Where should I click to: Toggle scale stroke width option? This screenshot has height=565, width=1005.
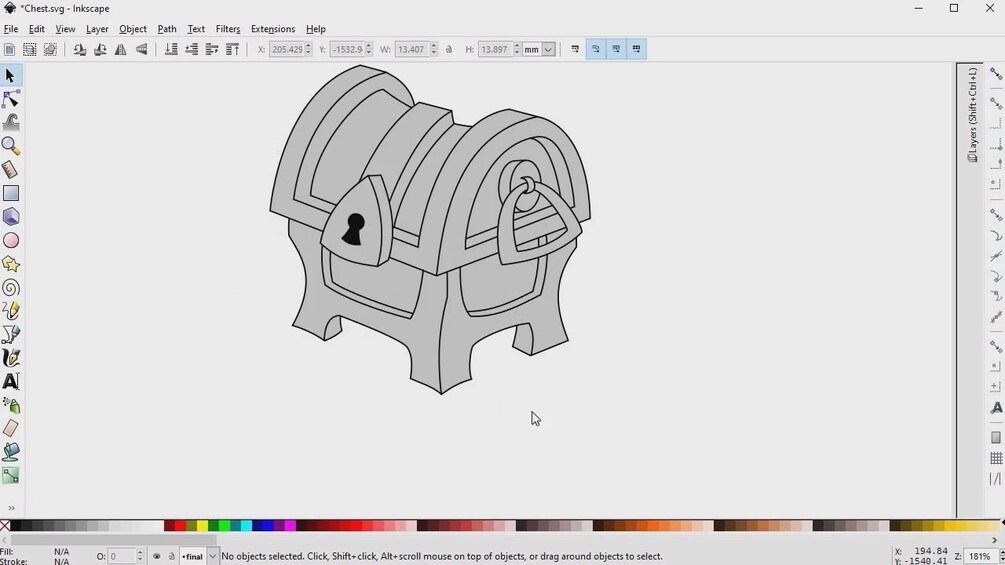point(575,49)
